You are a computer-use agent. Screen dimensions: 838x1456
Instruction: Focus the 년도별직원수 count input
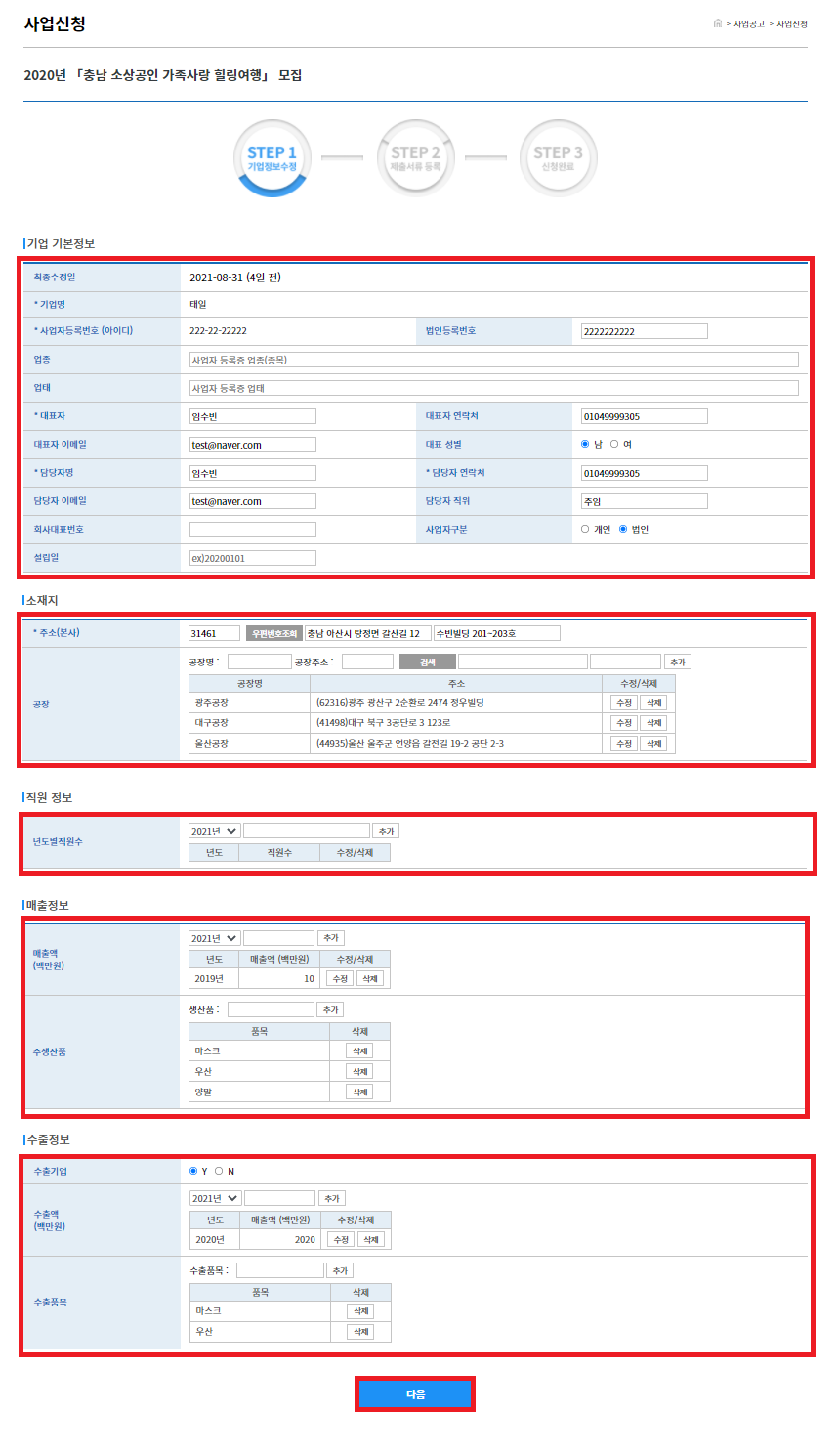point(307,831)
